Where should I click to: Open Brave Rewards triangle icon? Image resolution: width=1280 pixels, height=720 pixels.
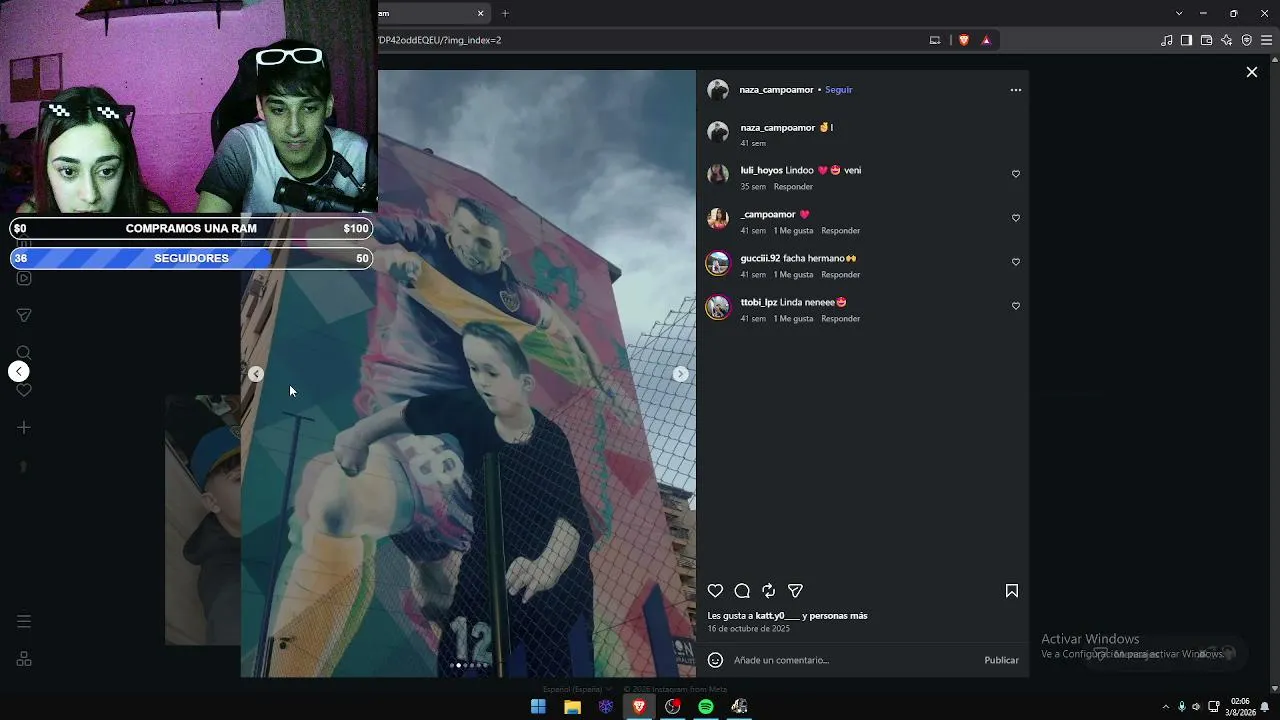(986, 40)
